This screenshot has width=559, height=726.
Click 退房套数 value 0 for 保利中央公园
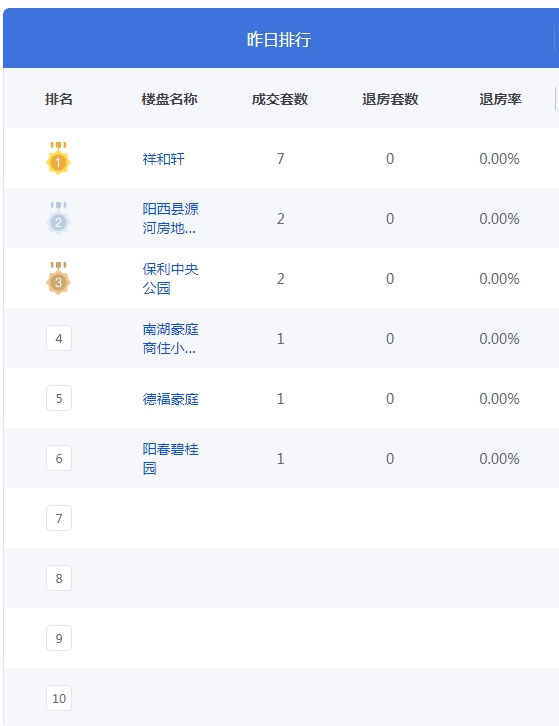[390, 279]
